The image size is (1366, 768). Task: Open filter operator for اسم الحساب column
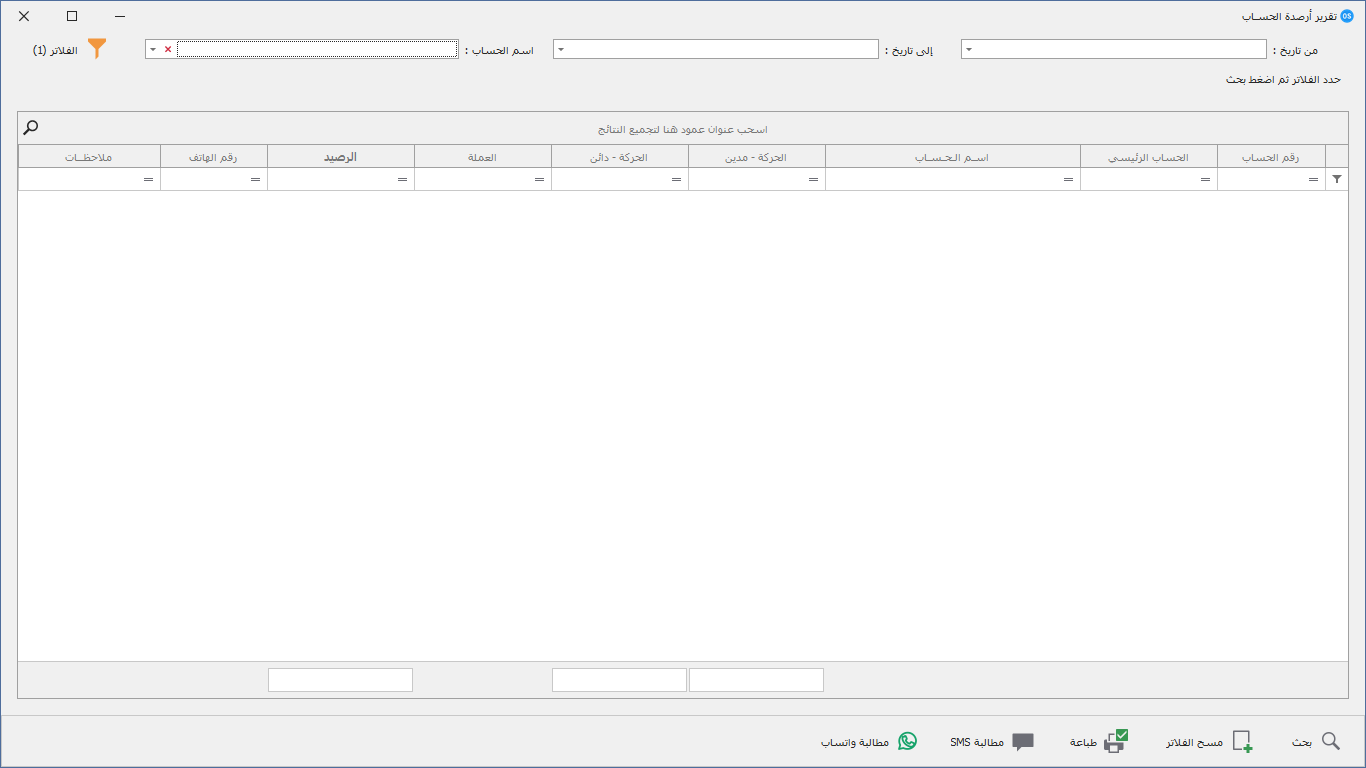[x=1068, y=179]
